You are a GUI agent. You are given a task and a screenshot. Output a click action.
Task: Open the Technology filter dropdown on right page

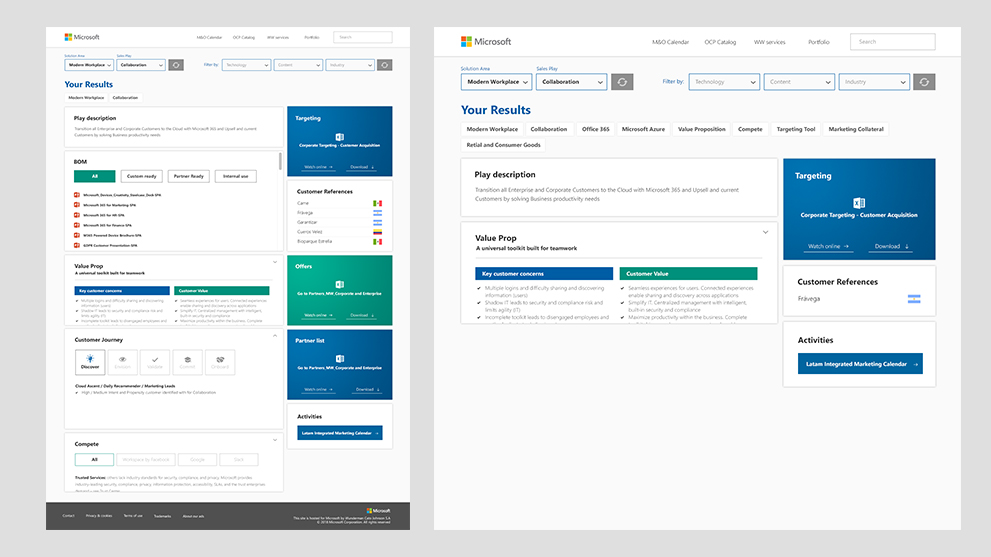724,82
